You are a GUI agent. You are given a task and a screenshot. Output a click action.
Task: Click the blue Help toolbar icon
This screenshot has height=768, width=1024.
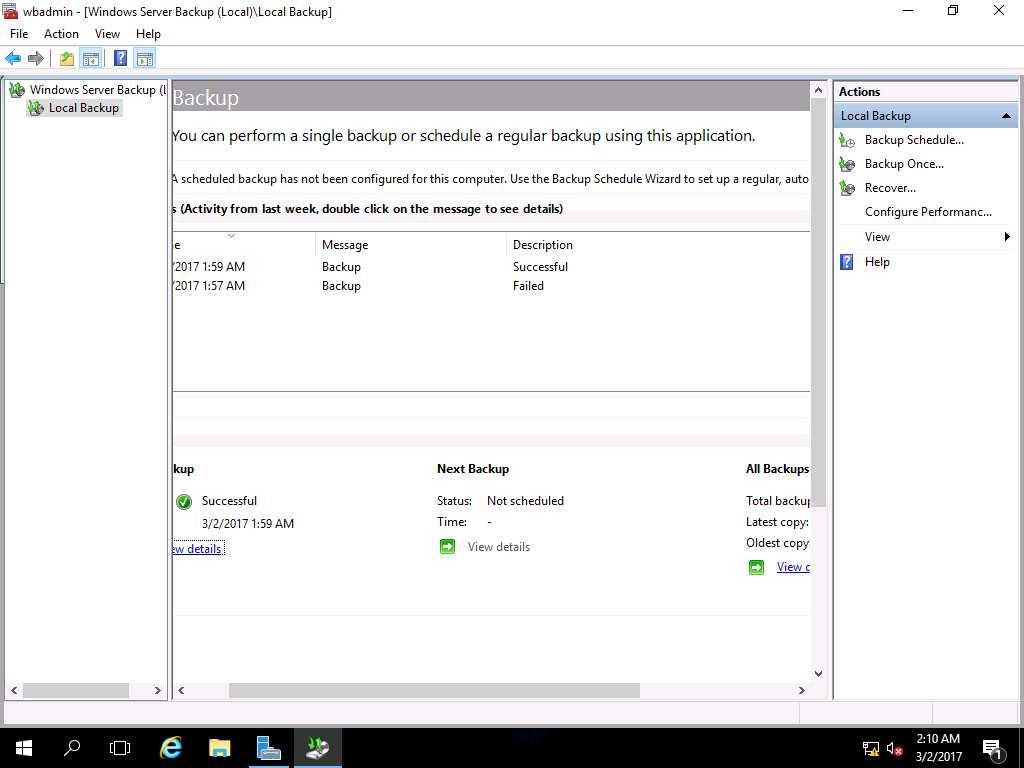(x=121, y=59)
